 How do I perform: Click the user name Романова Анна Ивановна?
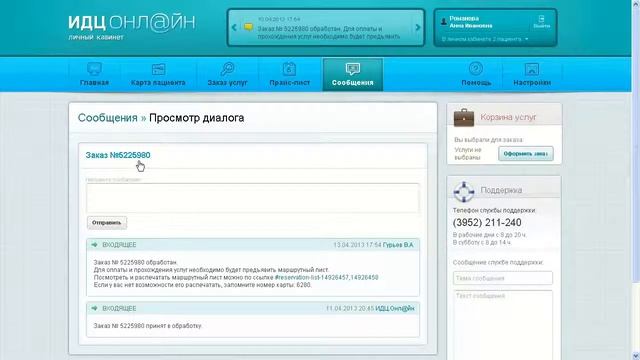pos(471,22)
